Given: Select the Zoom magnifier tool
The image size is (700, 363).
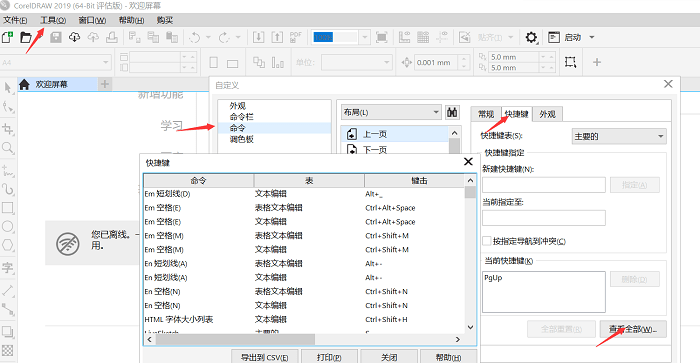Looking at the screenshot, I should pos(8,148).
